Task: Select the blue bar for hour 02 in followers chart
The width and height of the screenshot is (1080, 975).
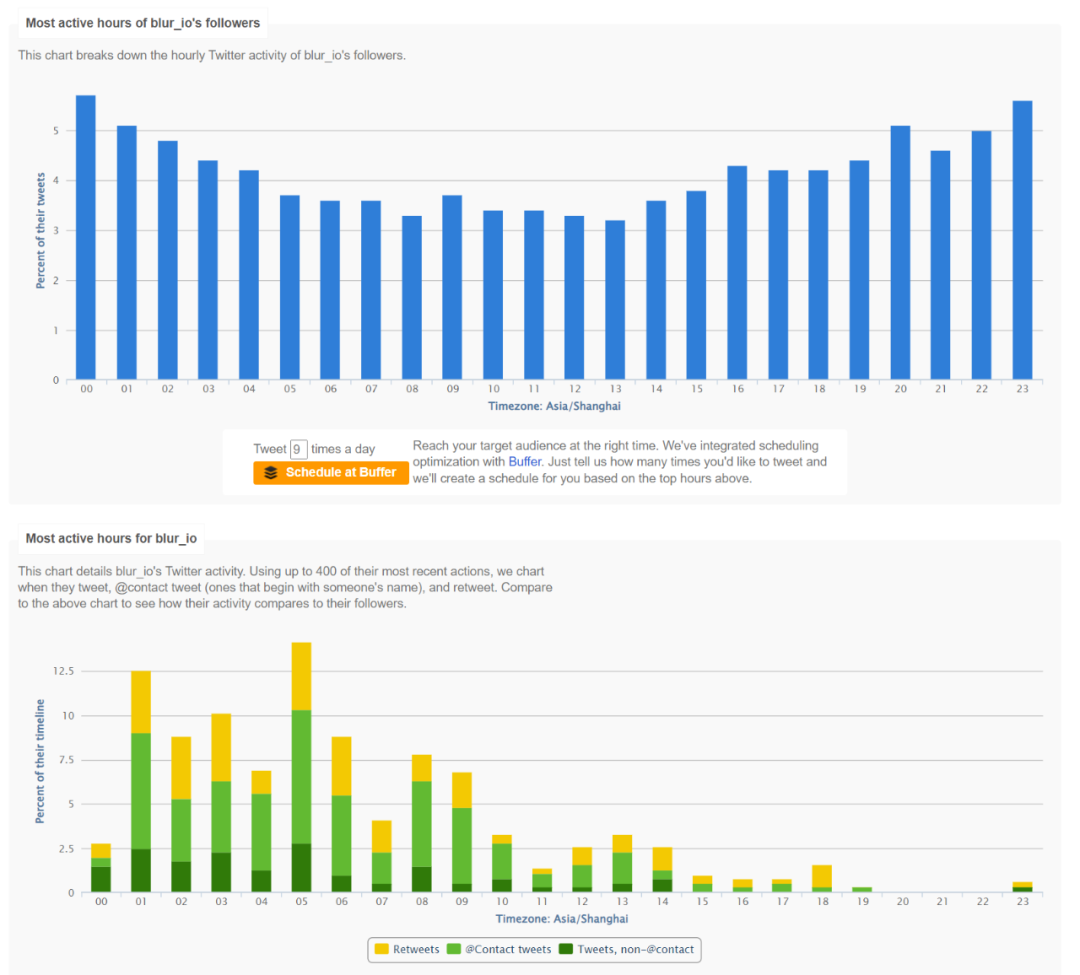Action: tap(167, 260)
